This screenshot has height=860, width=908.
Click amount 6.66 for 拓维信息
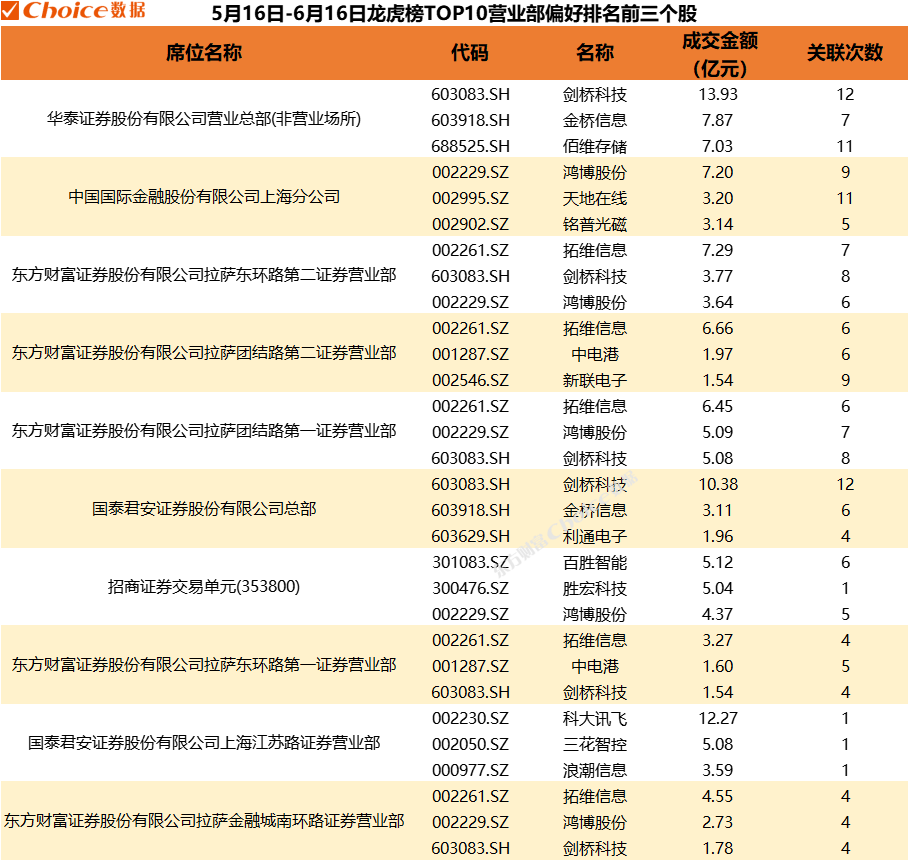pos(718,328)
